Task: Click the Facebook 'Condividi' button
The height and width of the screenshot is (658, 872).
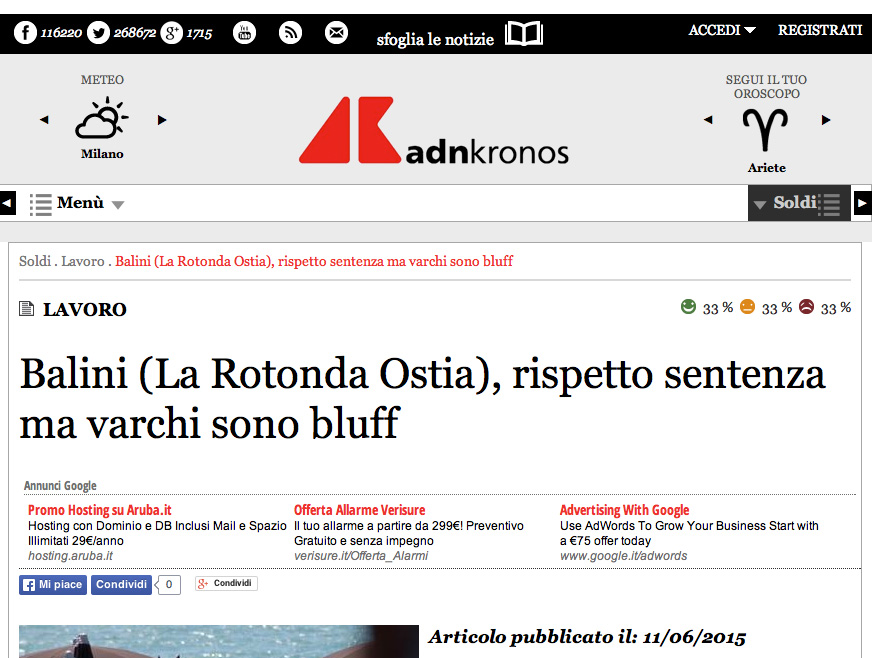Action: coord(121,585)
